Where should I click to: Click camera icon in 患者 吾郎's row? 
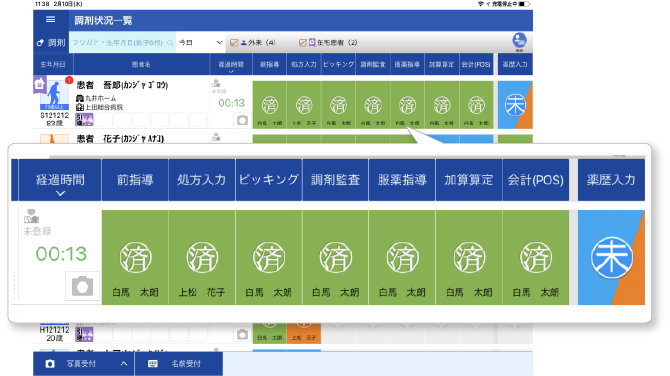click(x=242, y=120)
